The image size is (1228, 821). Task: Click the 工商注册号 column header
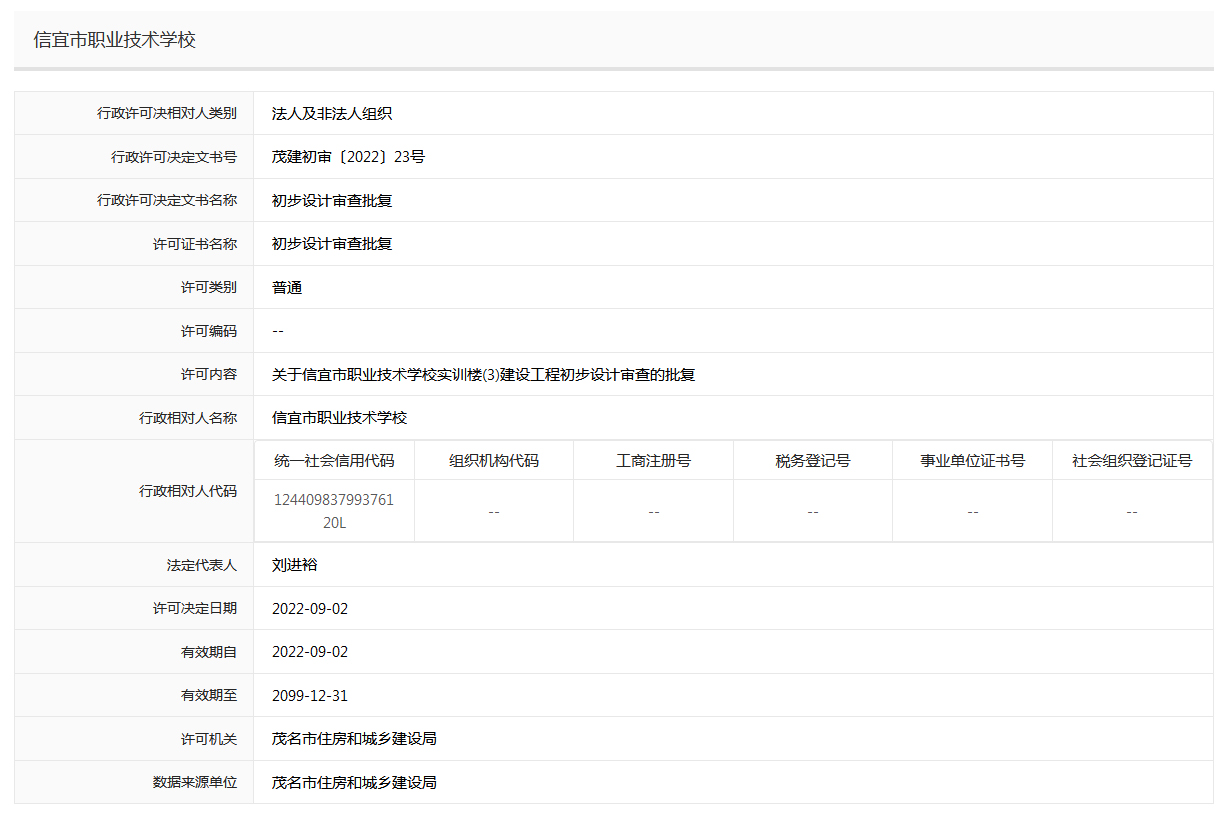pyautogui.click(x=653, y=461)
